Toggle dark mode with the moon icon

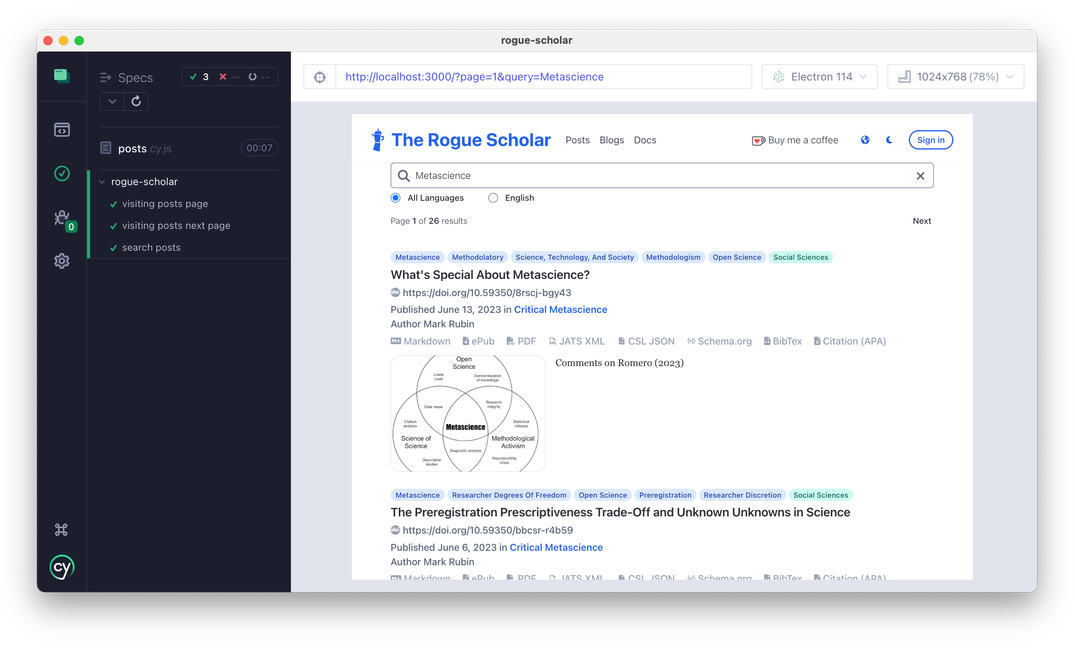[x=888, y=140]
